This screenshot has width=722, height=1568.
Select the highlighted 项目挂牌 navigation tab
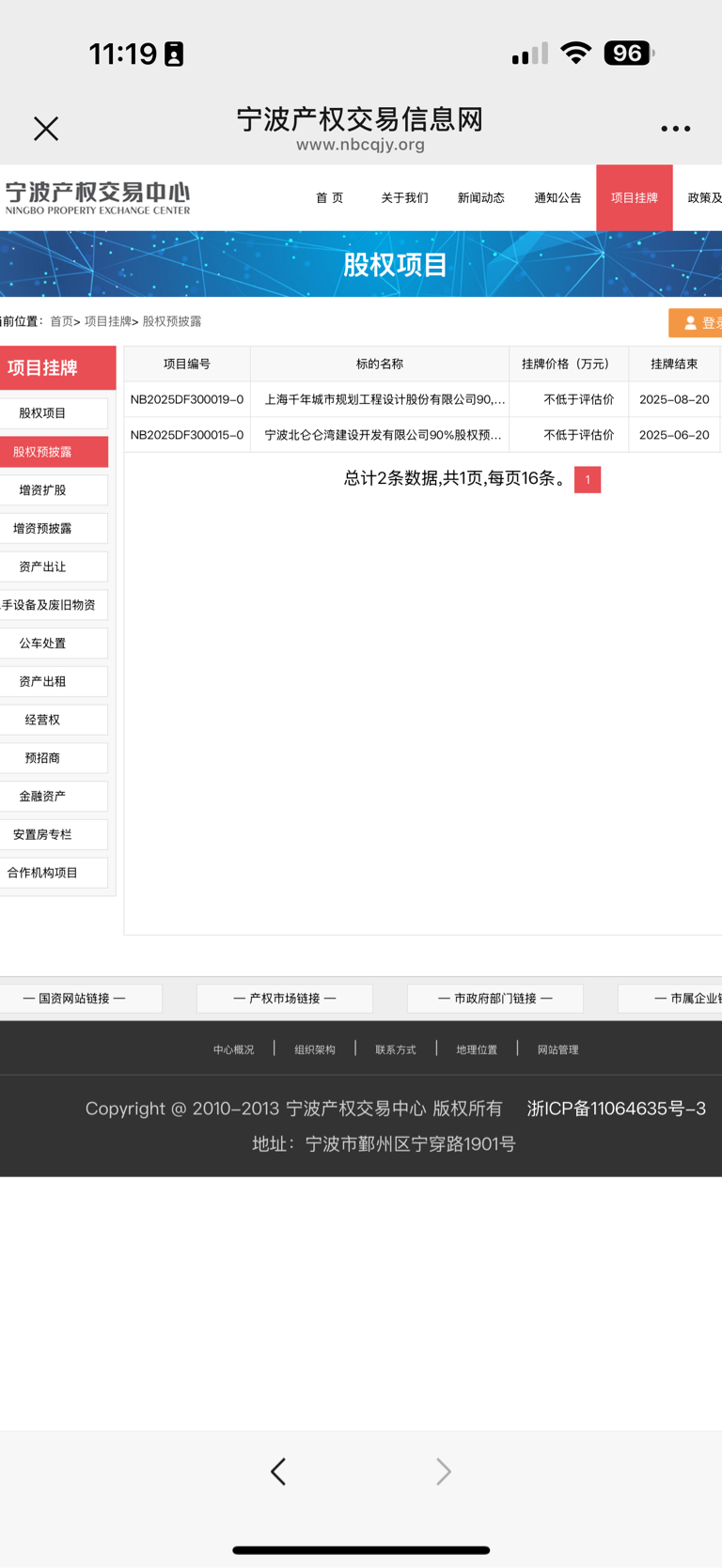coord(635,198)
